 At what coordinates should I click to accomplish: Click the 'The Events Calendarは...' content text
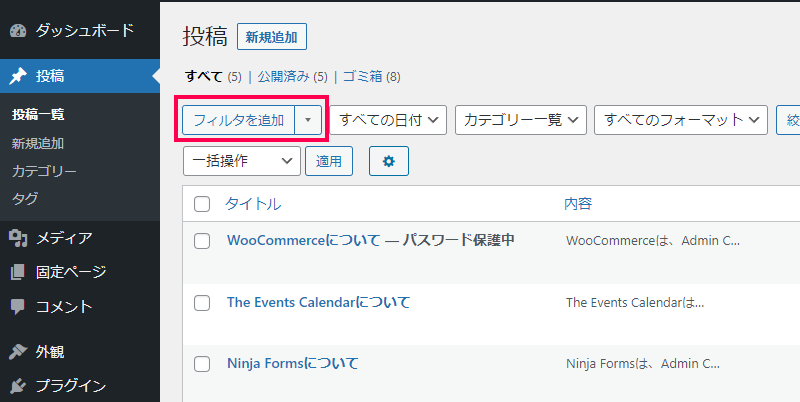(x=635, y=303)
